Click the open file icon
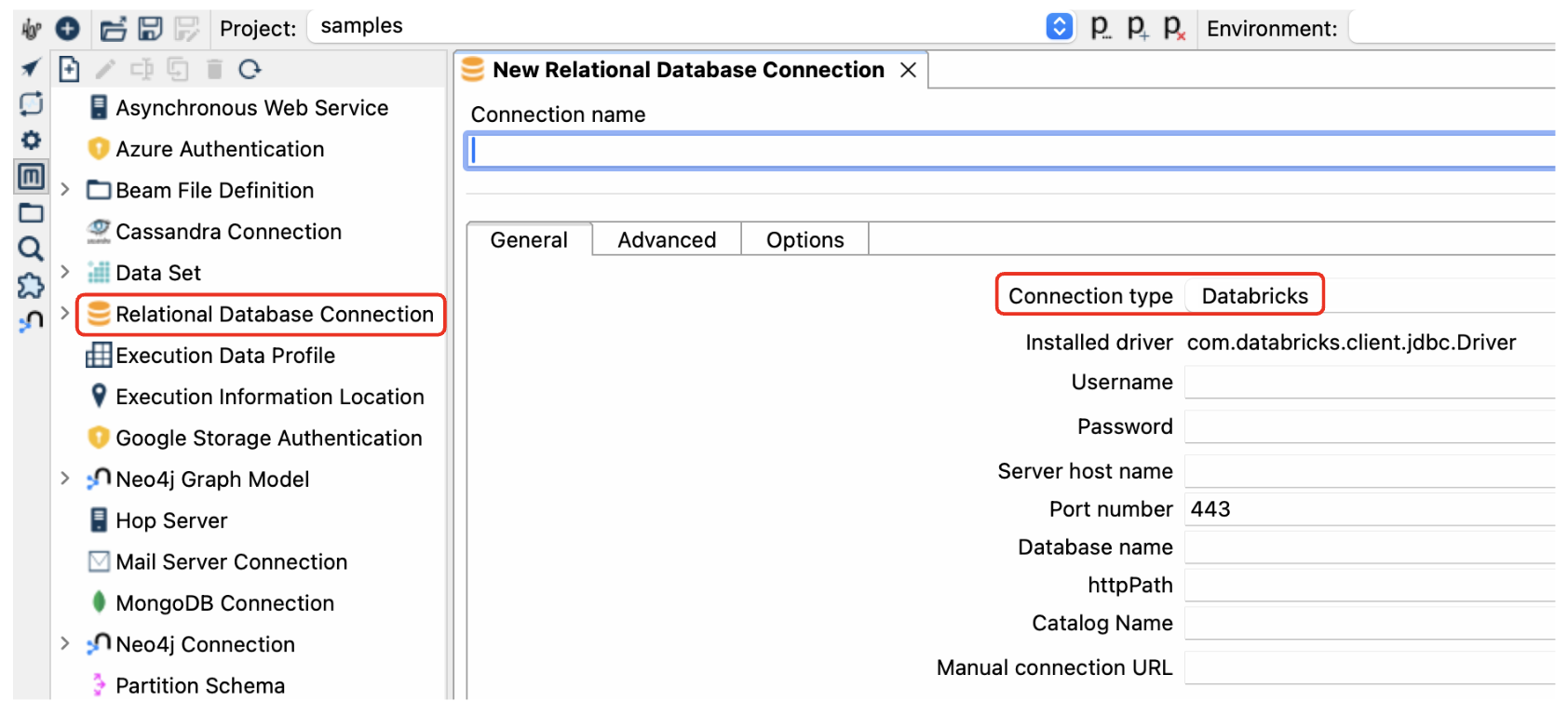The width and height of the screenshot is (1568, 715). coord(114,29)
